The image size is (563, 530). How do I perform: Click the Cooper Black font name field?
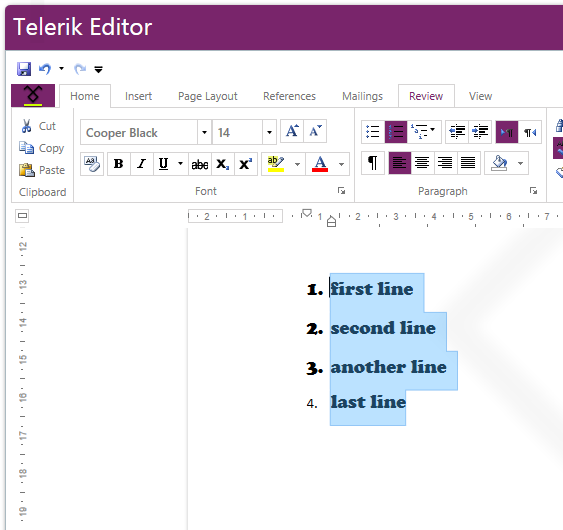[x=139, y=132]
